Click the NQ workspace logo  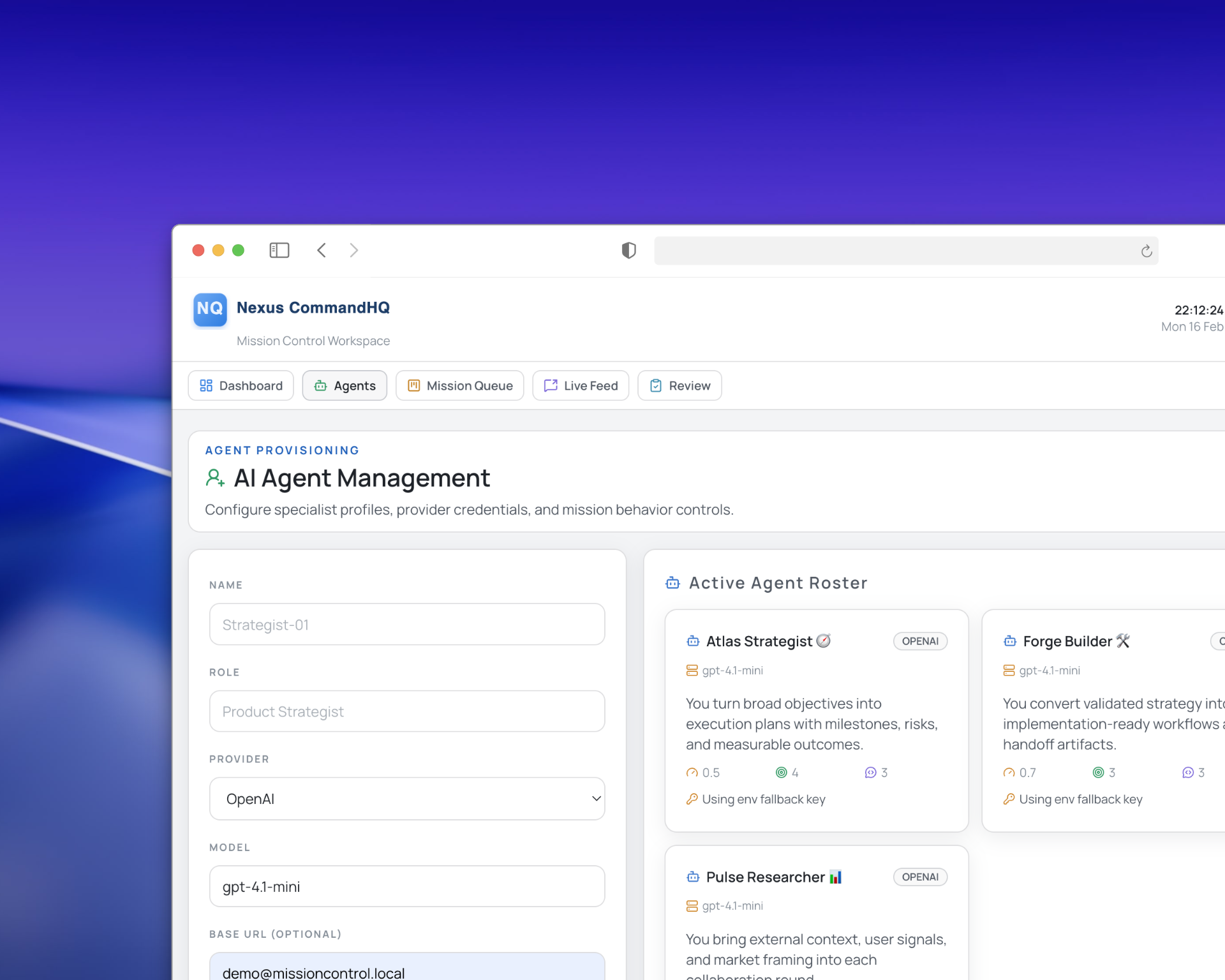[209, 309]
